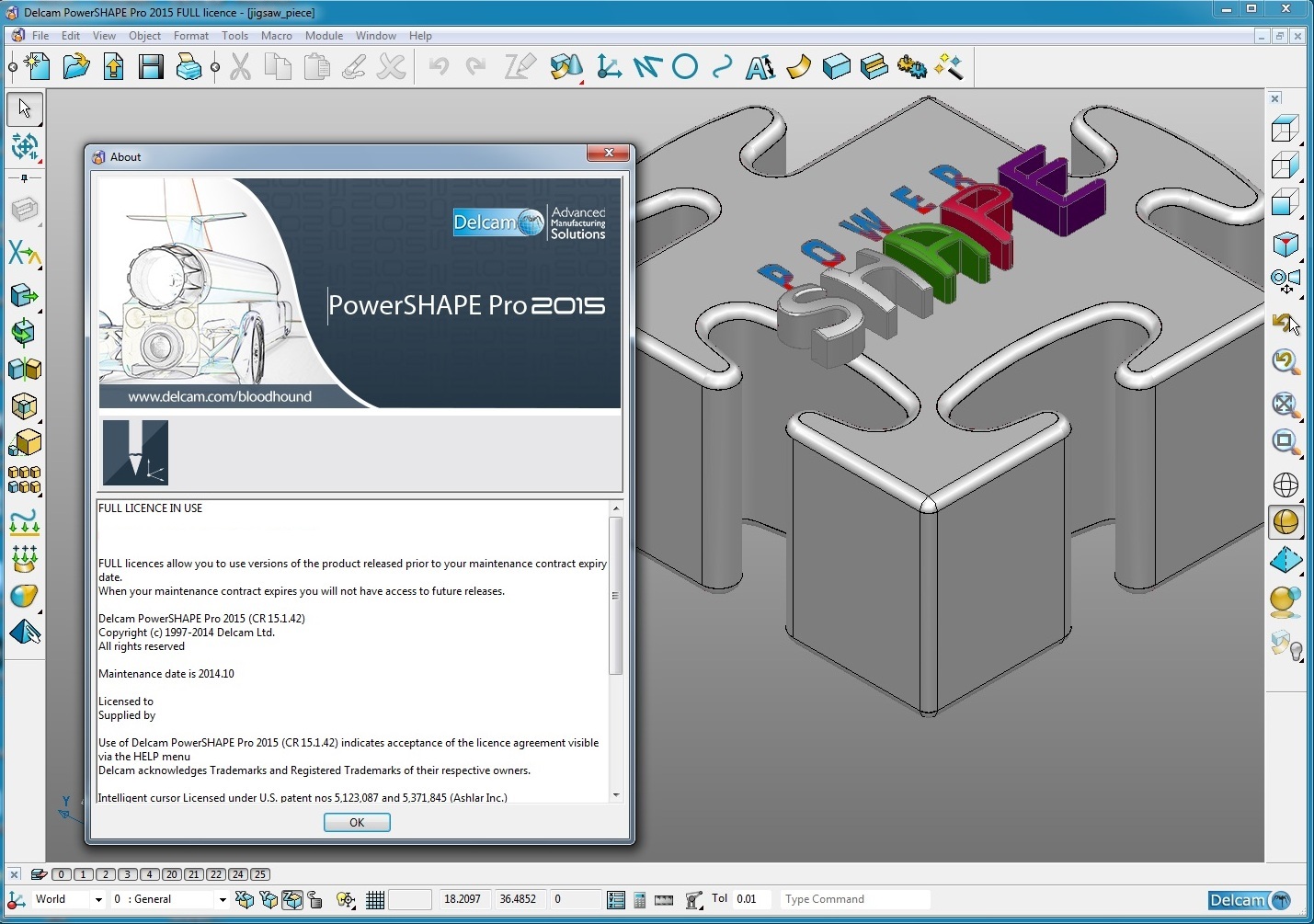Open the levels dialog icon beside level buttons
Image resolution: width=1314 pixels, height=924 pixels.
point(39,874)
